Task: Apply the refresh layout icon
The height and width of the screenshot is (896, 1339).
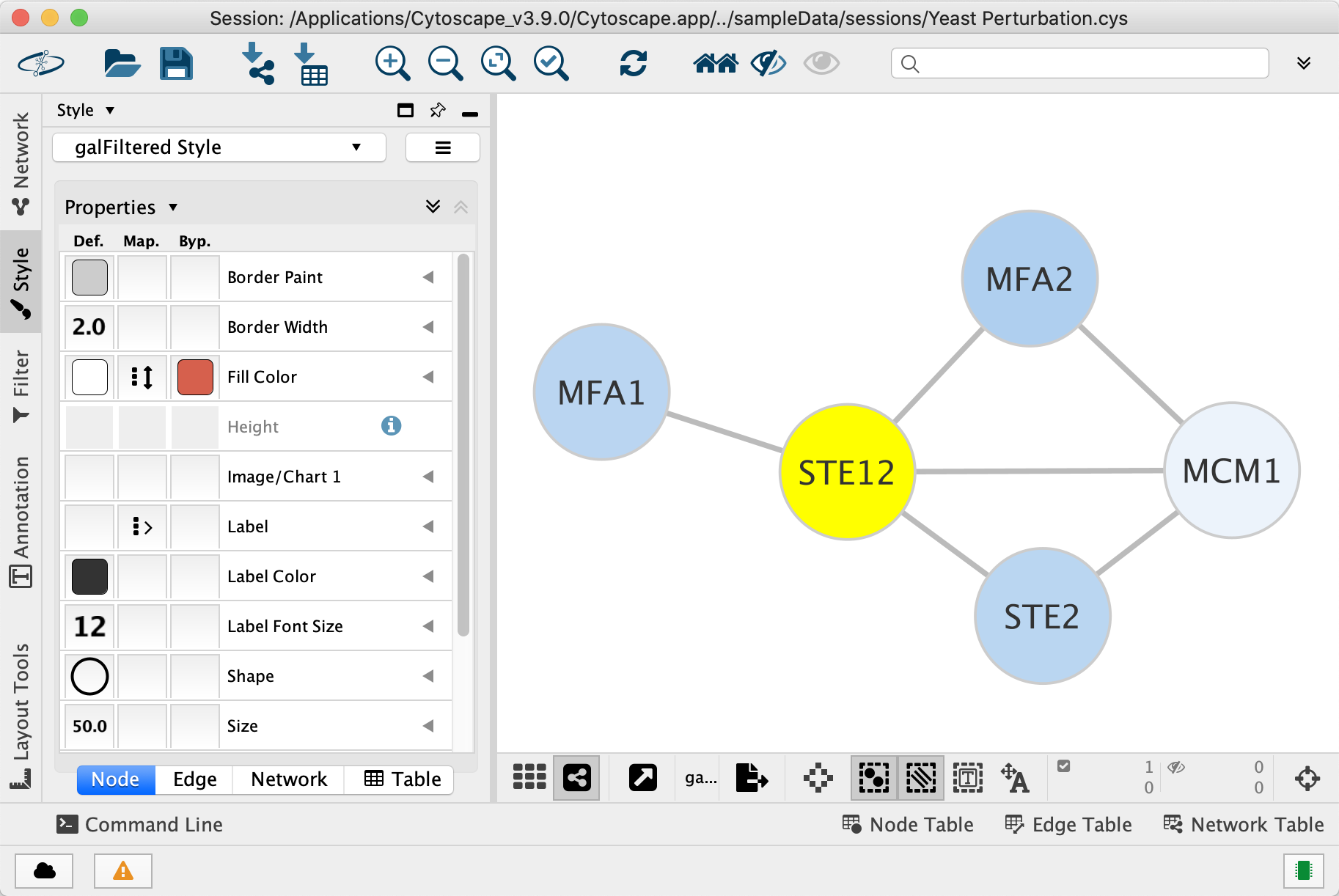Action: click(x=633, y=63)
